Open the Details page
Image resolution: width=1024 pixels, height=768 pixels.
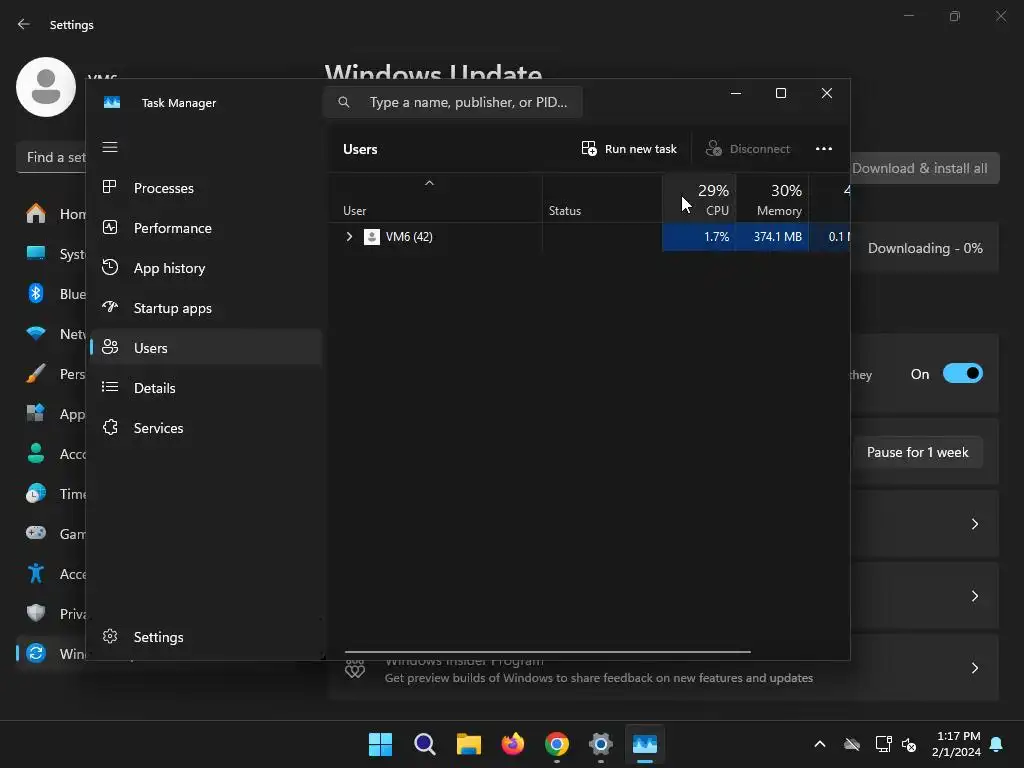click(x=206, y=388)
